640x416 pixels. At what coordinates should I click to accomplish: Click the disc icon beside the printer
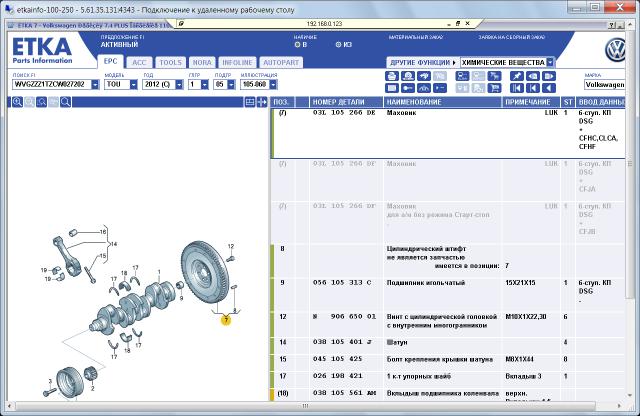click(408, 76)
